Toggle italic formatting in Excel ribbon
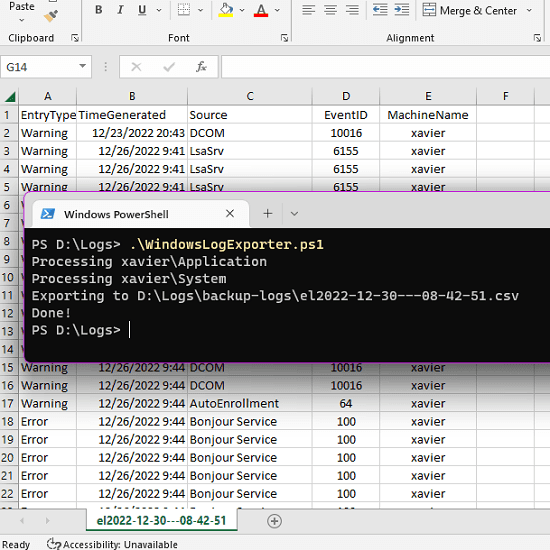550x550 pixels. 120,10
